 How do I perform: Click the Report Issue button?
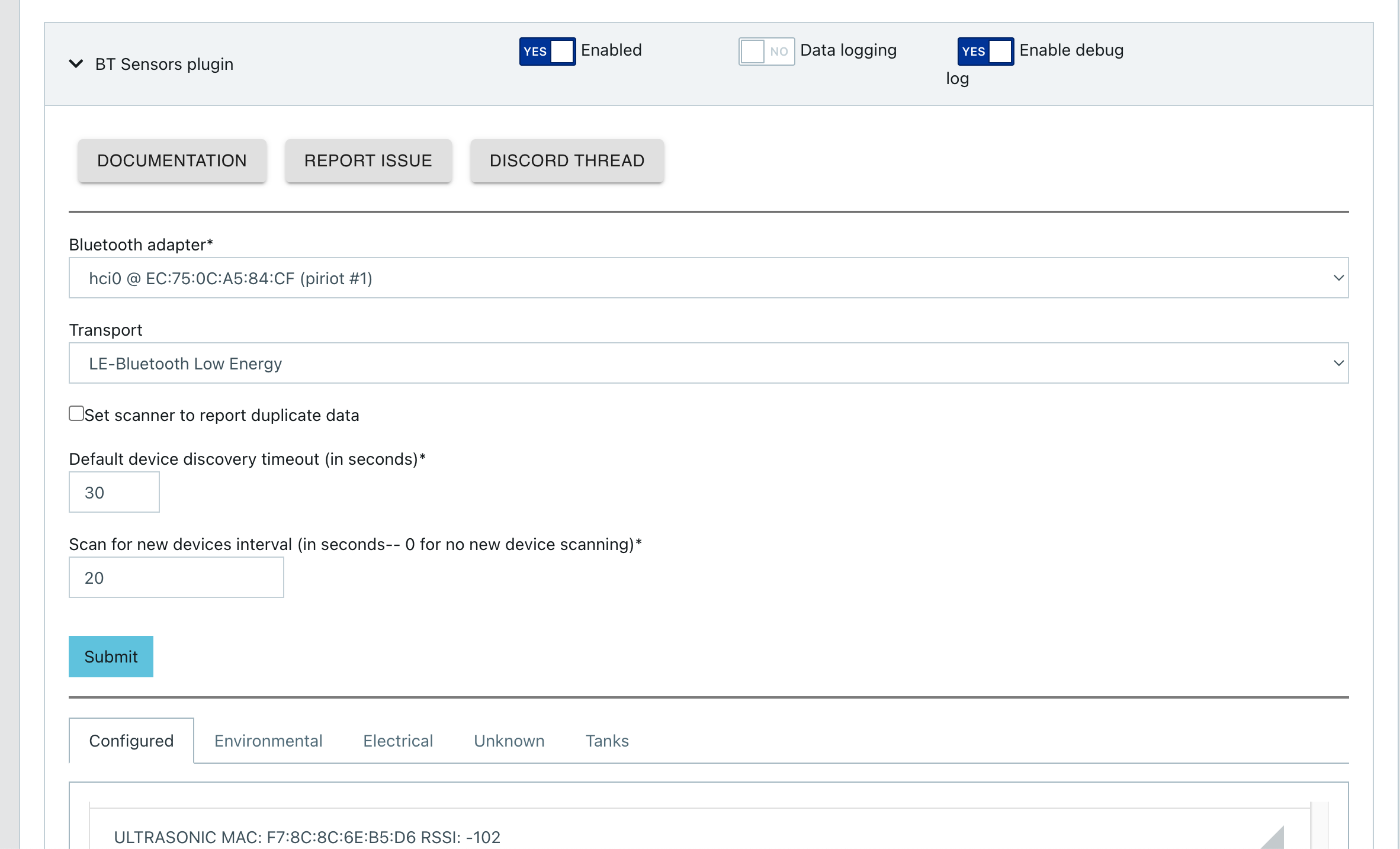coord(368,160)
